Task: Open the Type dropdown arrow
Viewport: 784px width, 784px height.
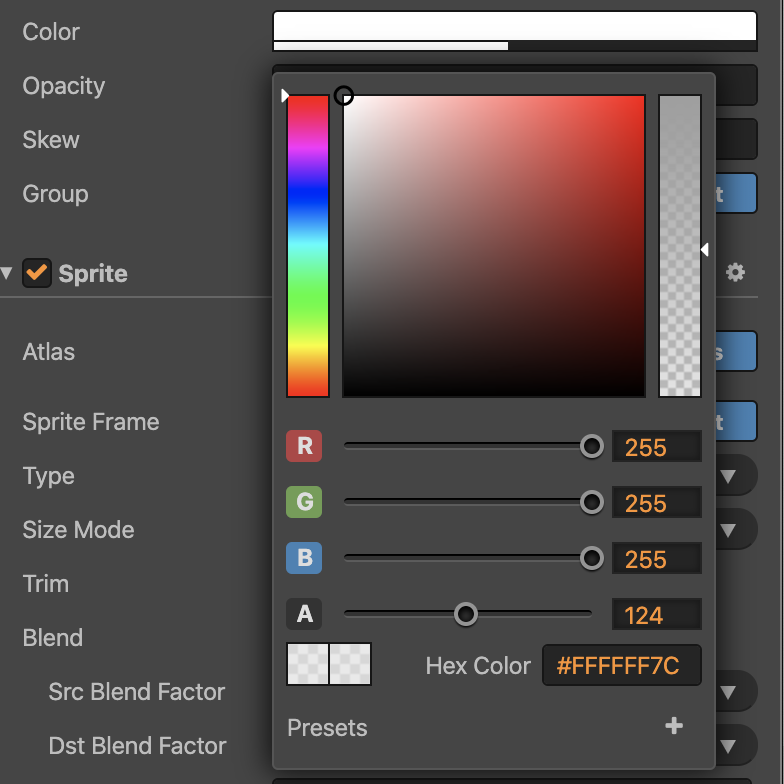Action: pyautogui.click(x=736, y=476)
